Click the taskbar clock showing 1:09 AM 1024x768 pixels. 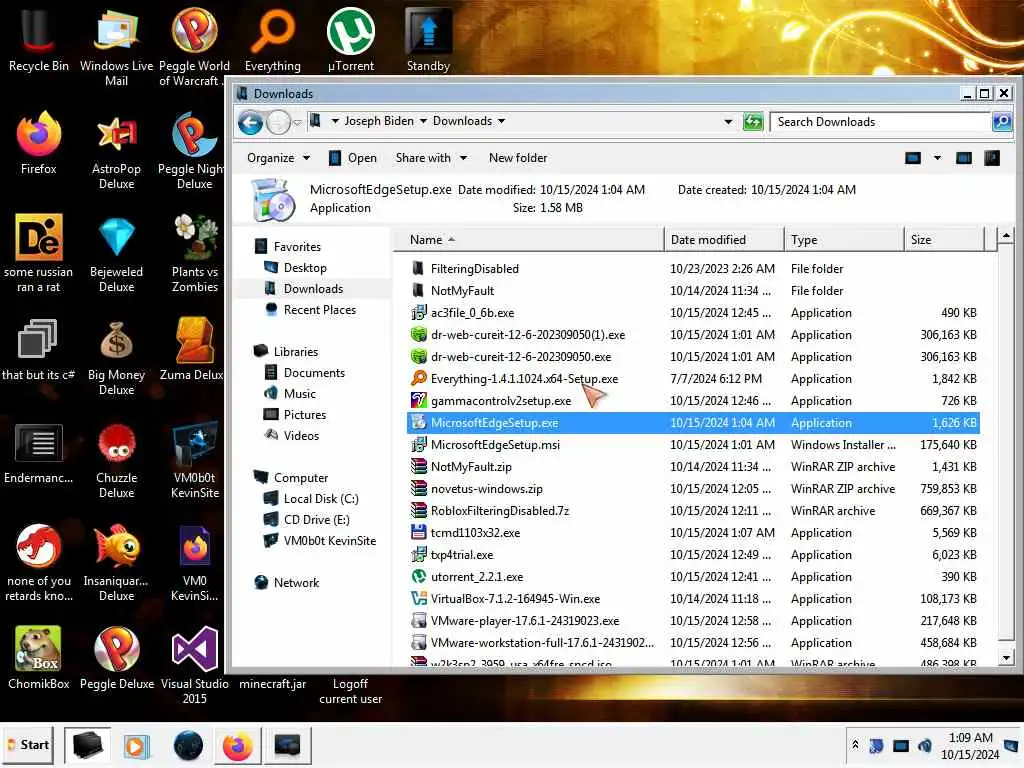[970, 746]
